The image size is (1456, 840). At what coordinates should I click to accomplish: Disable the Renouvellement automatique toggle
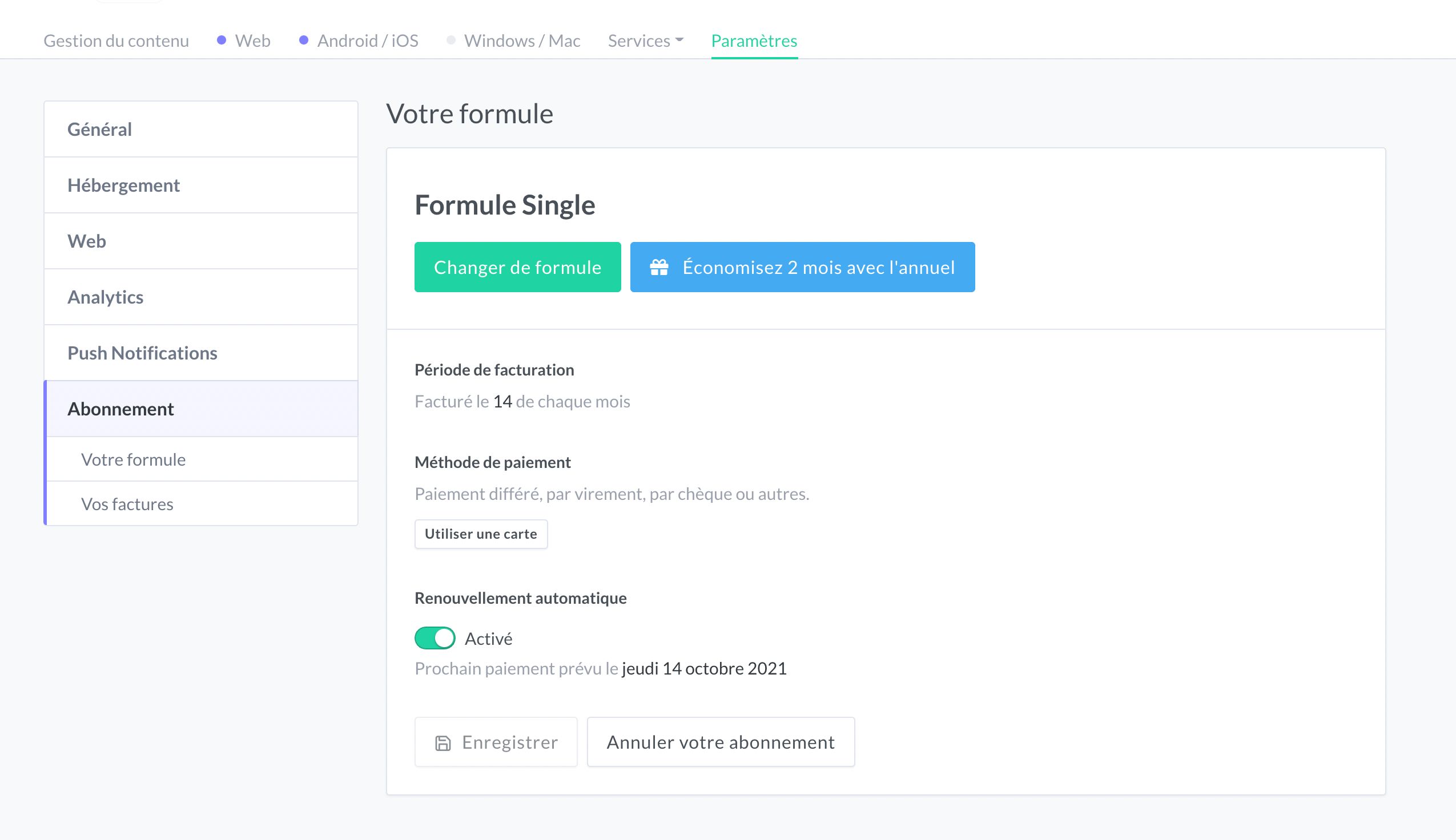435,638
